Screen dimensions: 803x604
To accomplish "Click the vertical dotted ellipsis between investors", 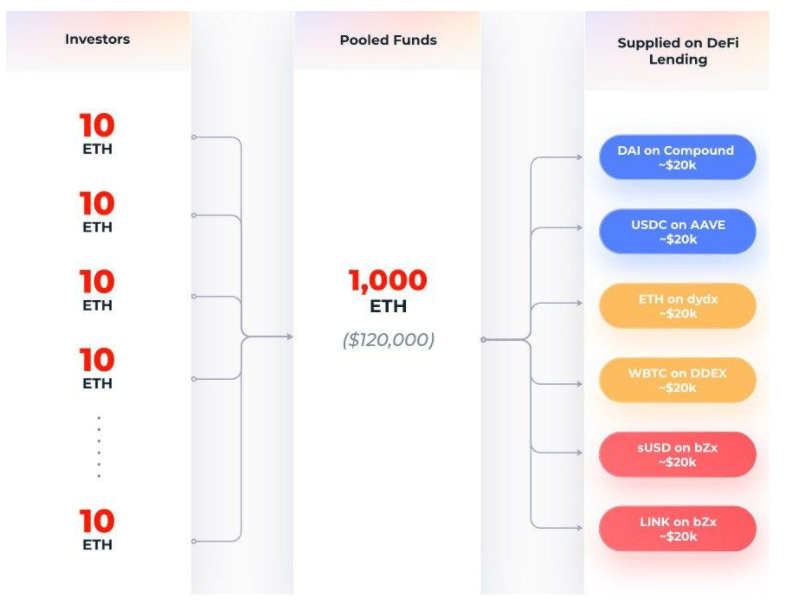I will tap(99, 447).
